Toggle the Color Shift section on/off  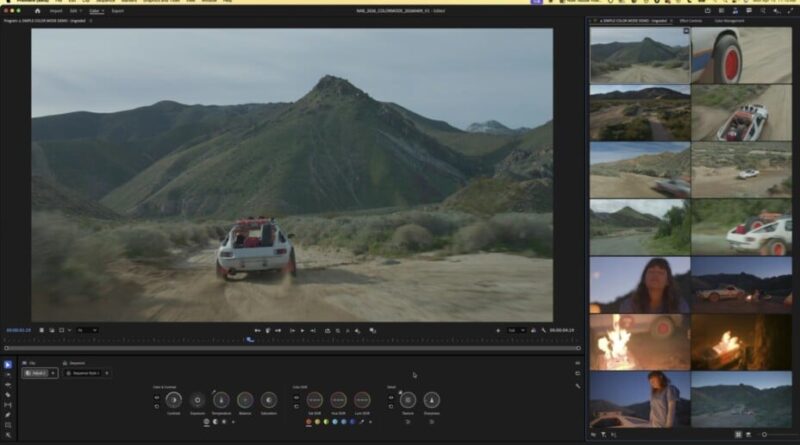pyautogui.click(x=297, y=398)
